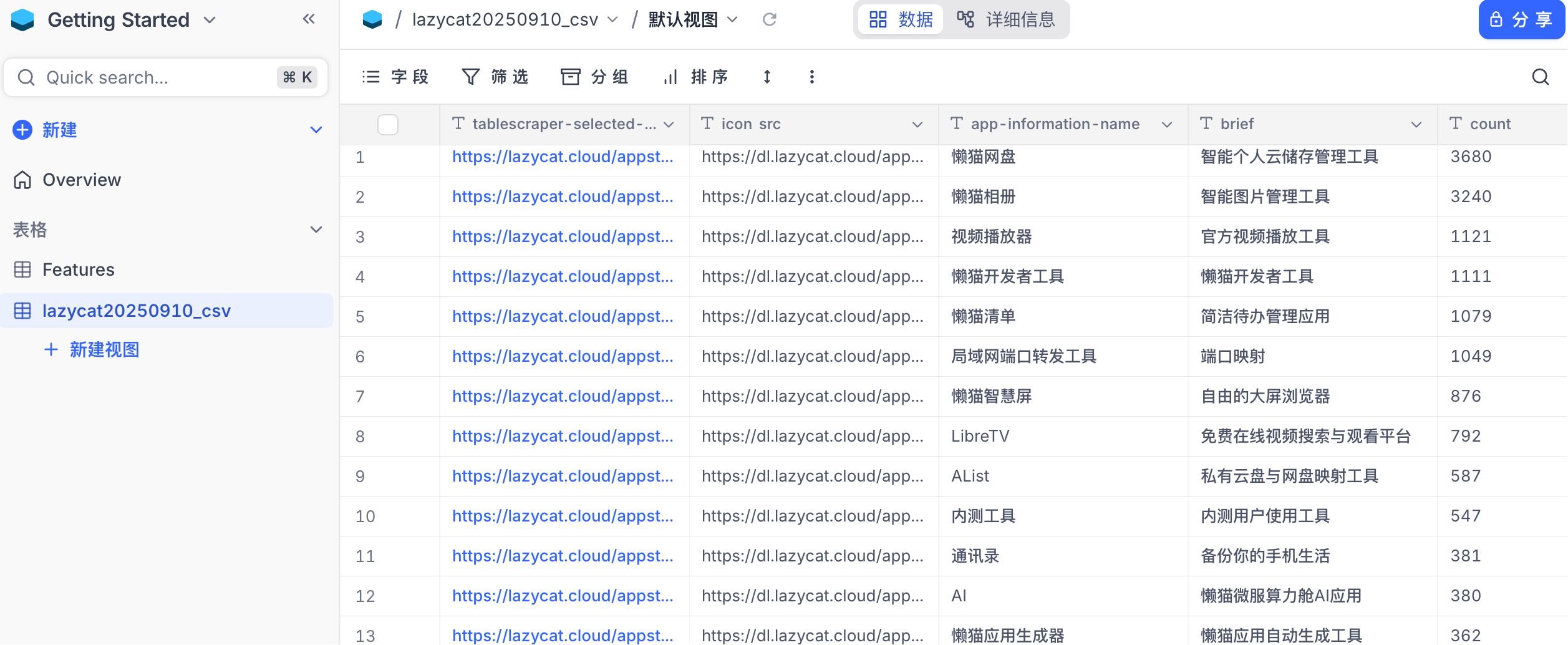The image size is (1568, 645).
Task: Click the 分享 share button
Action: 1522,19
